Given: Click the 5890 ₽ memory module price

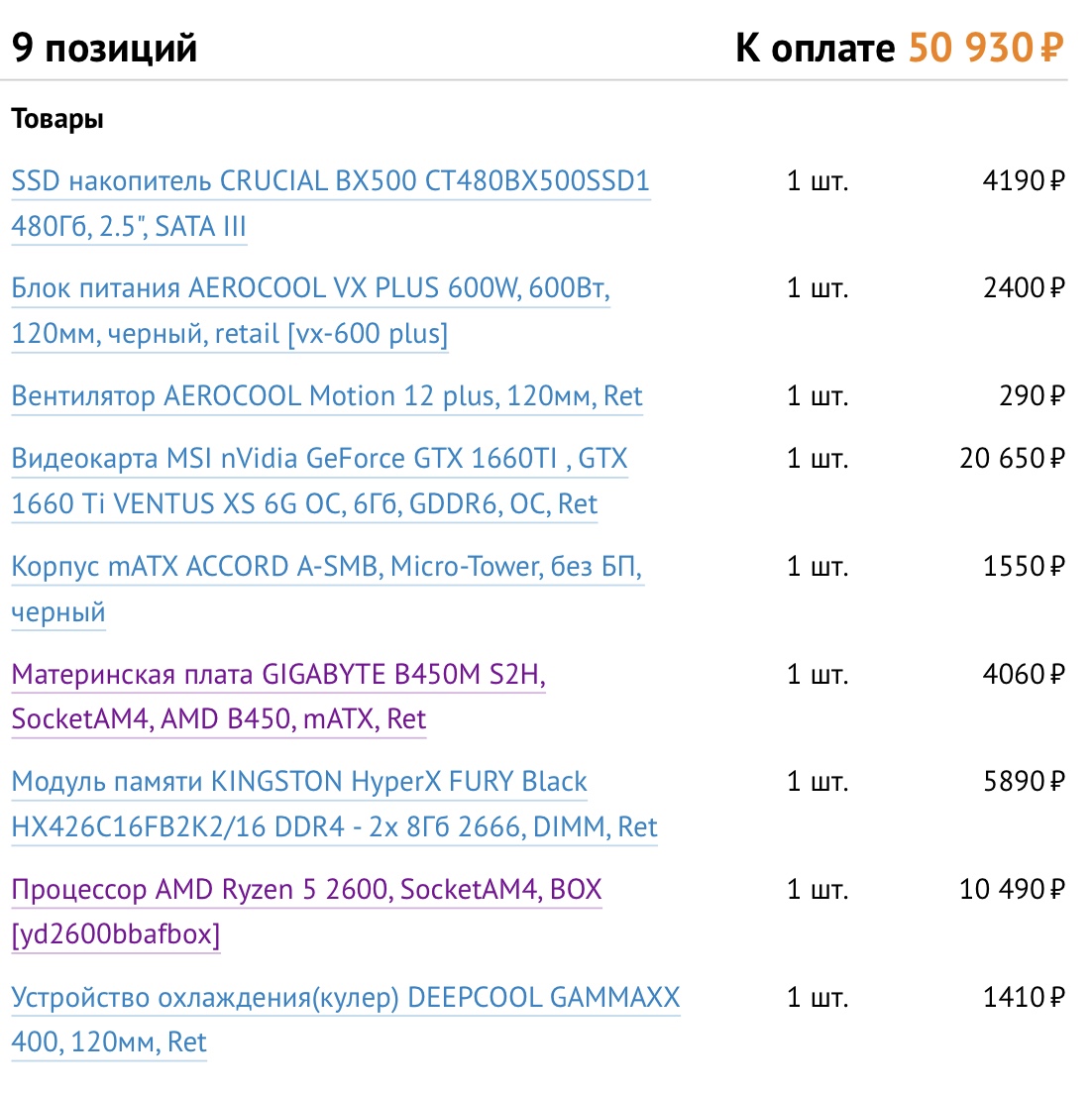Looking at the screenshot, I should point(1023,782).
